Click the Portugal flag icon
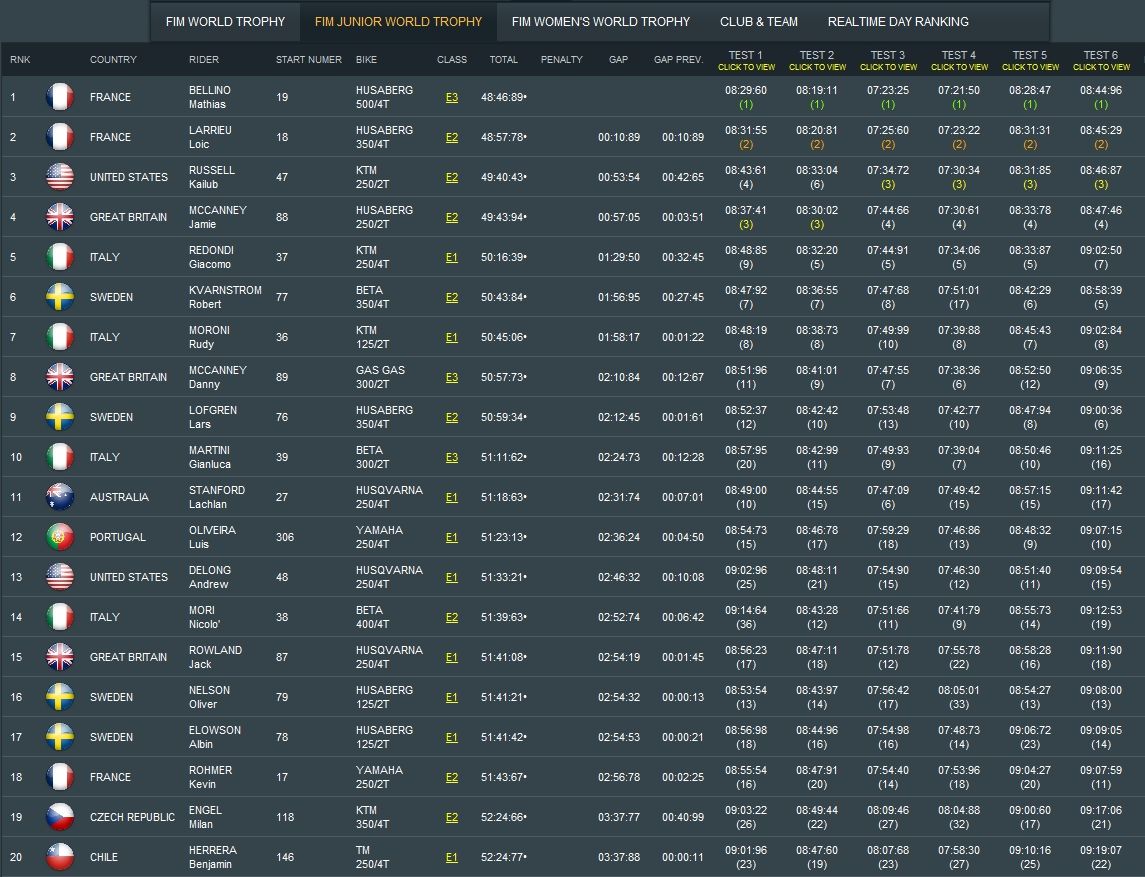The height and width of the screenshot is (877, 1145). [60, 537]
